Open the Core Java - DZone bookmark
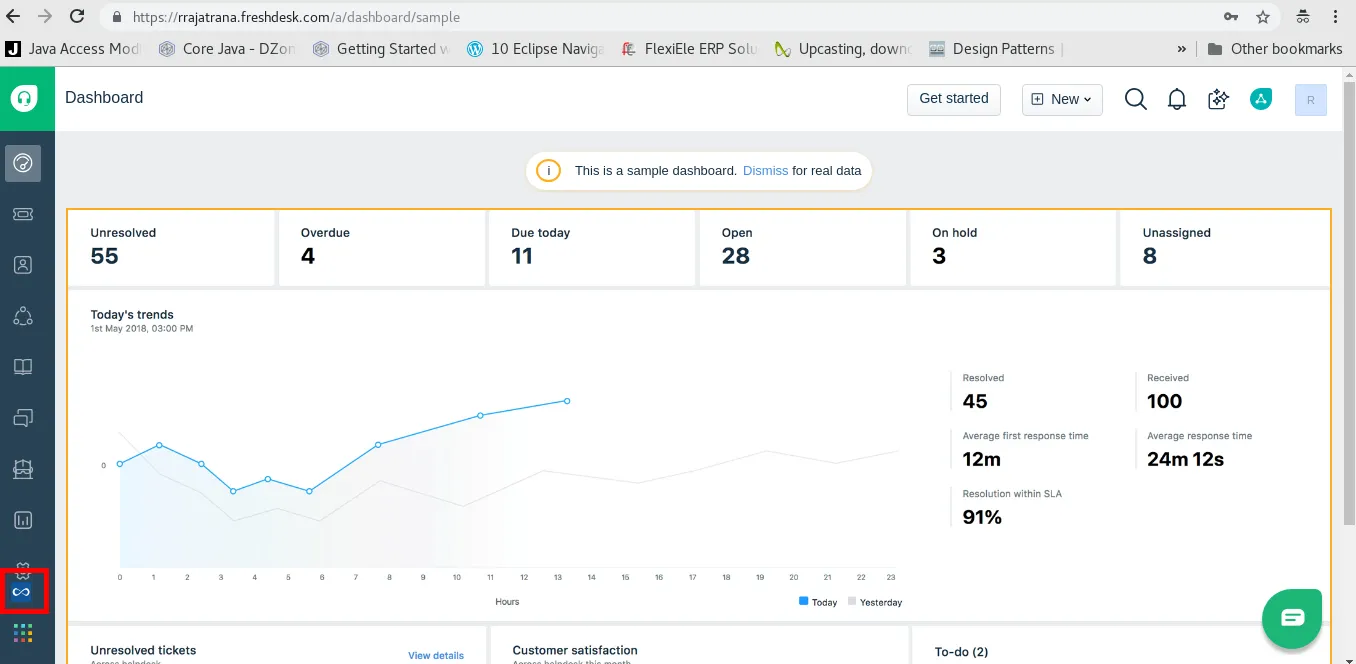This screenshot has width=1356, height=664. tap(228, 49)
